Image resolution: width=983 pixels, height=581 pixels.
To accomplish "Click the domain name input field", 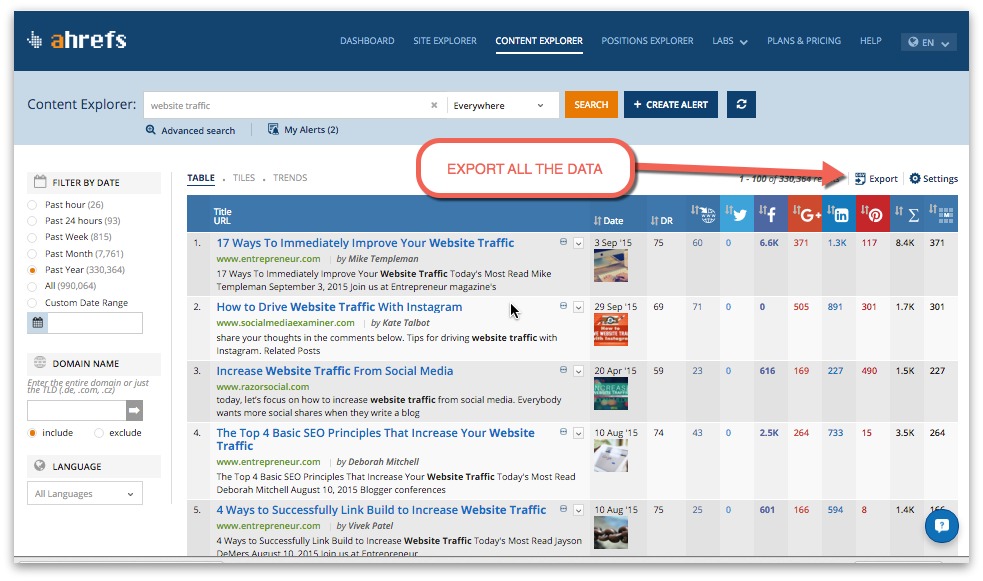I will 76,411.
